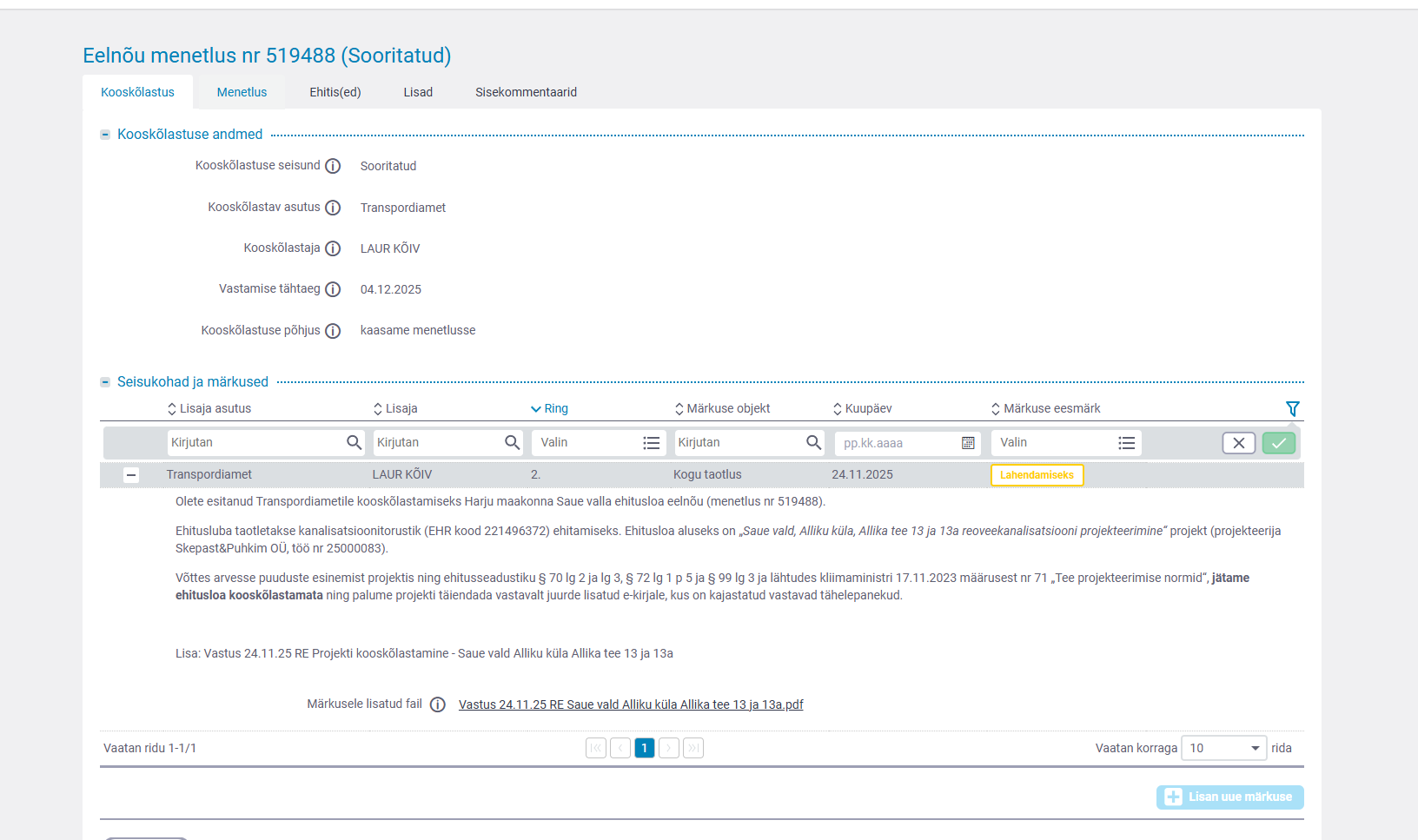This screenshot has height=840, width=1418.
Task: Click search icon in Lisaja asutus filter
Action: [x=354, y=442]
